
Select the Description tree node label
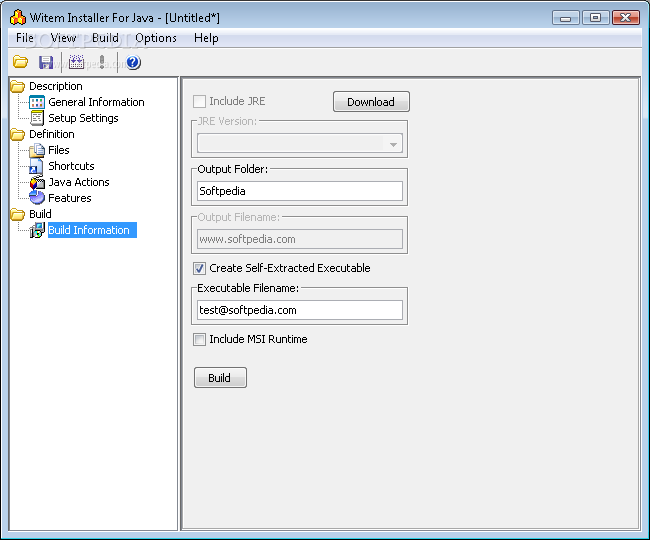coord(56,86)
